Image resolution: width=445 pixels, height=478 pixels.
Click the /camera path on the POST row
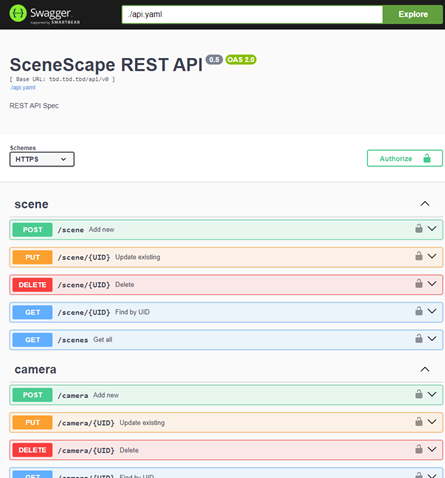(73, 395)
